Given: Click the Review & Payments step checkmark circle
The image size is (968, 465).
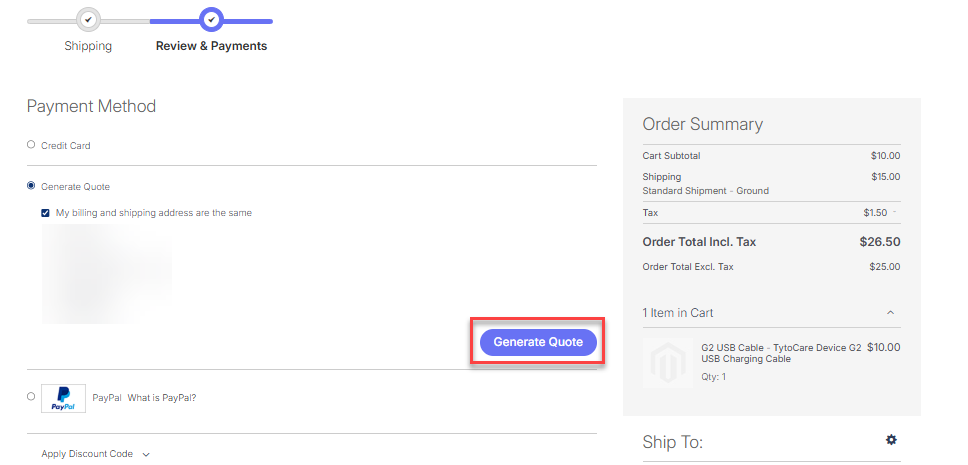Looking at the screenshot, I should pos(212,20).
